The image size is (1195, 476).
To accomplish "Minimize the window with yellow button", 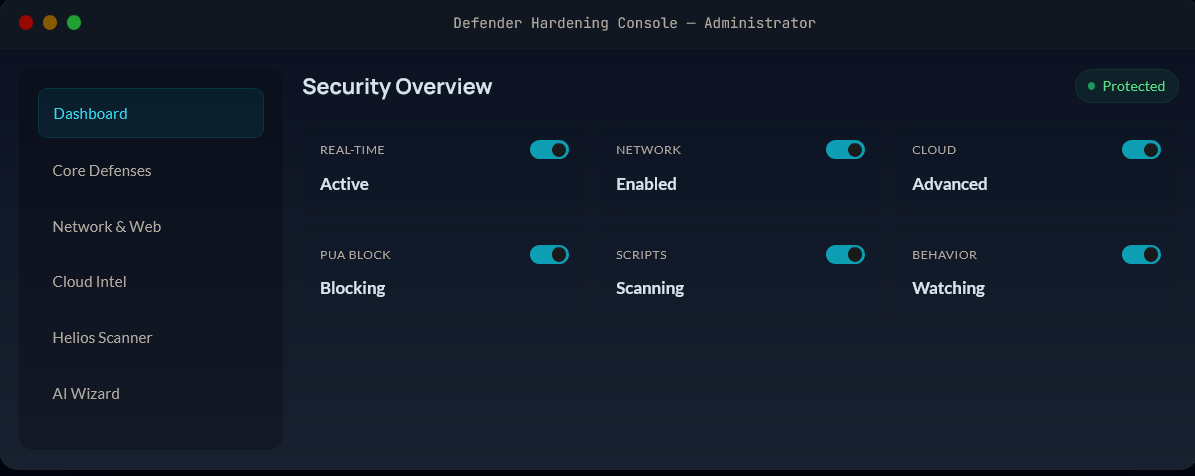I will pos(50,22).
